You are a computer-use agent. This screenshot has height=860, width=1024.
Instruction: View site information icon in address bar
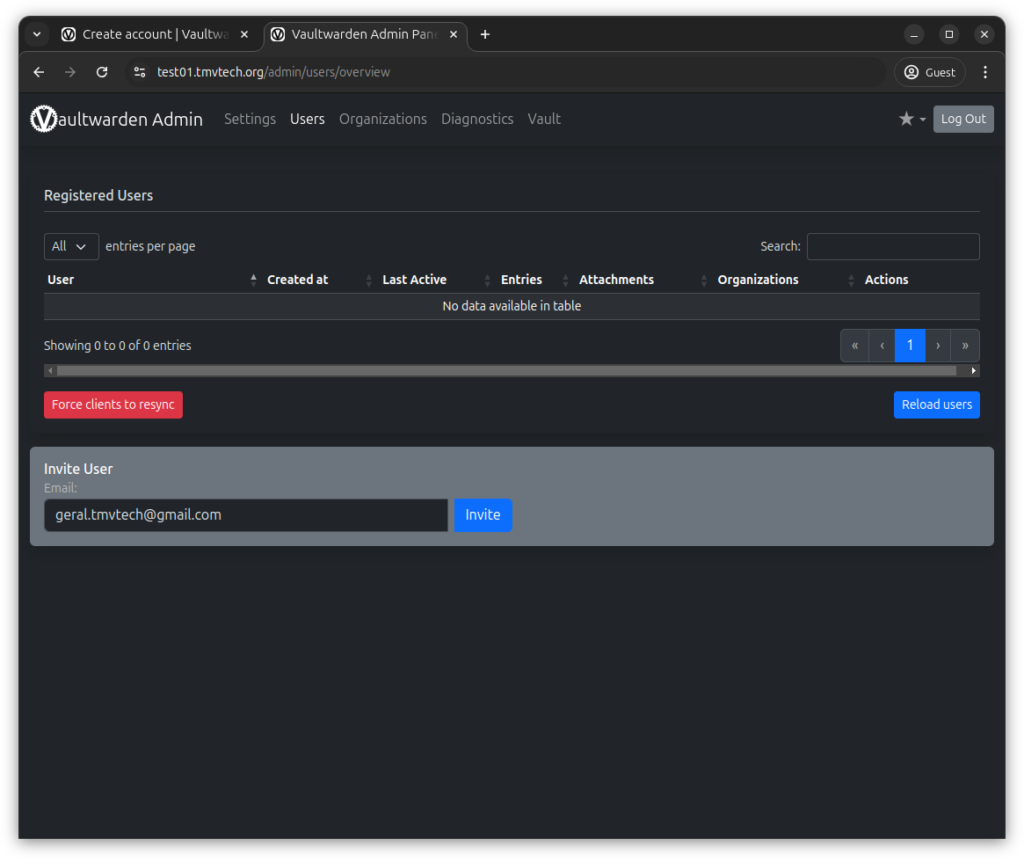[x=139, y=72]
